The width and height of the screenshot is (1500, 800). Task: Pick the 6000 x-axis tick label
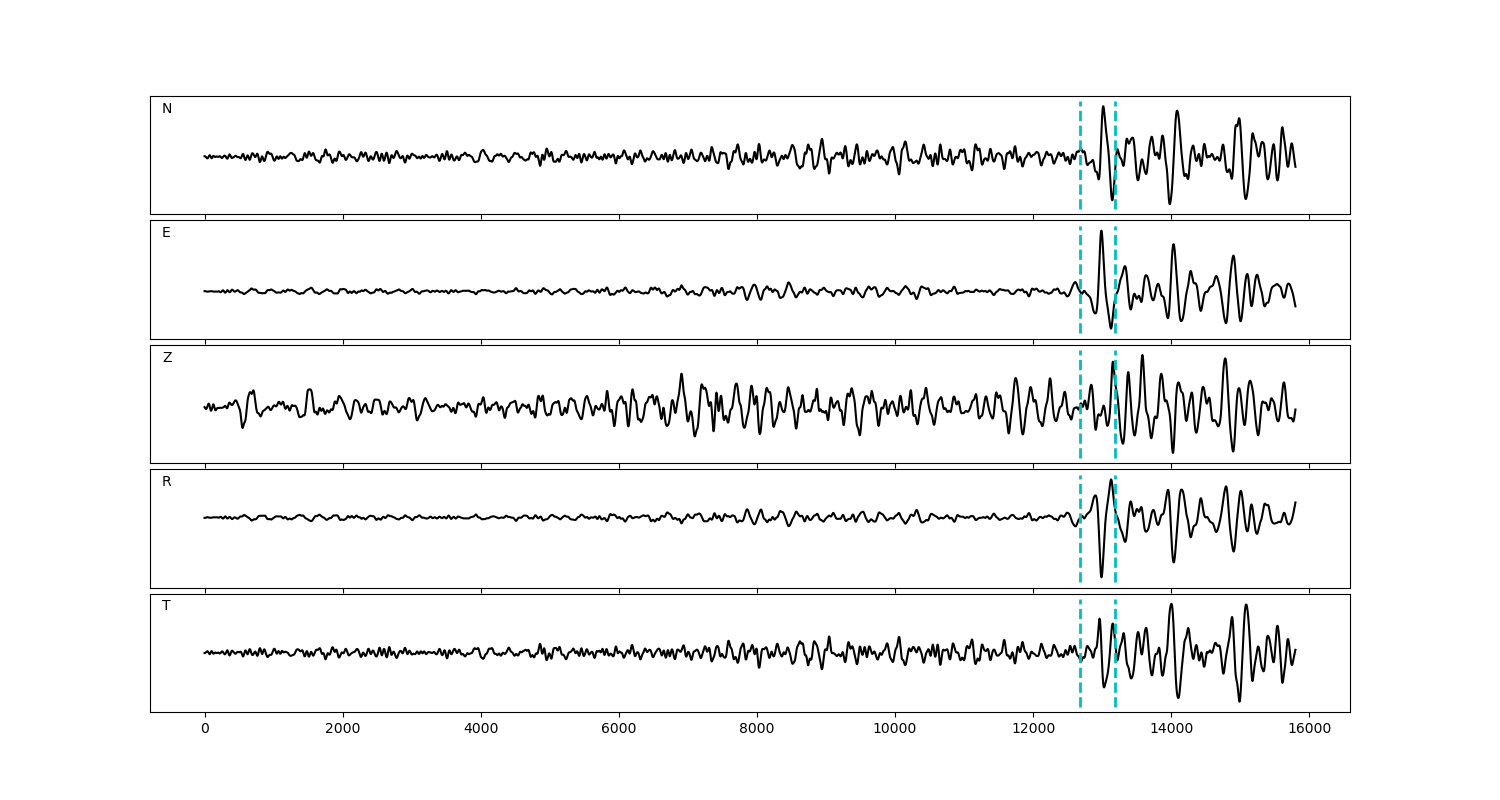click(x=619, y=729)
